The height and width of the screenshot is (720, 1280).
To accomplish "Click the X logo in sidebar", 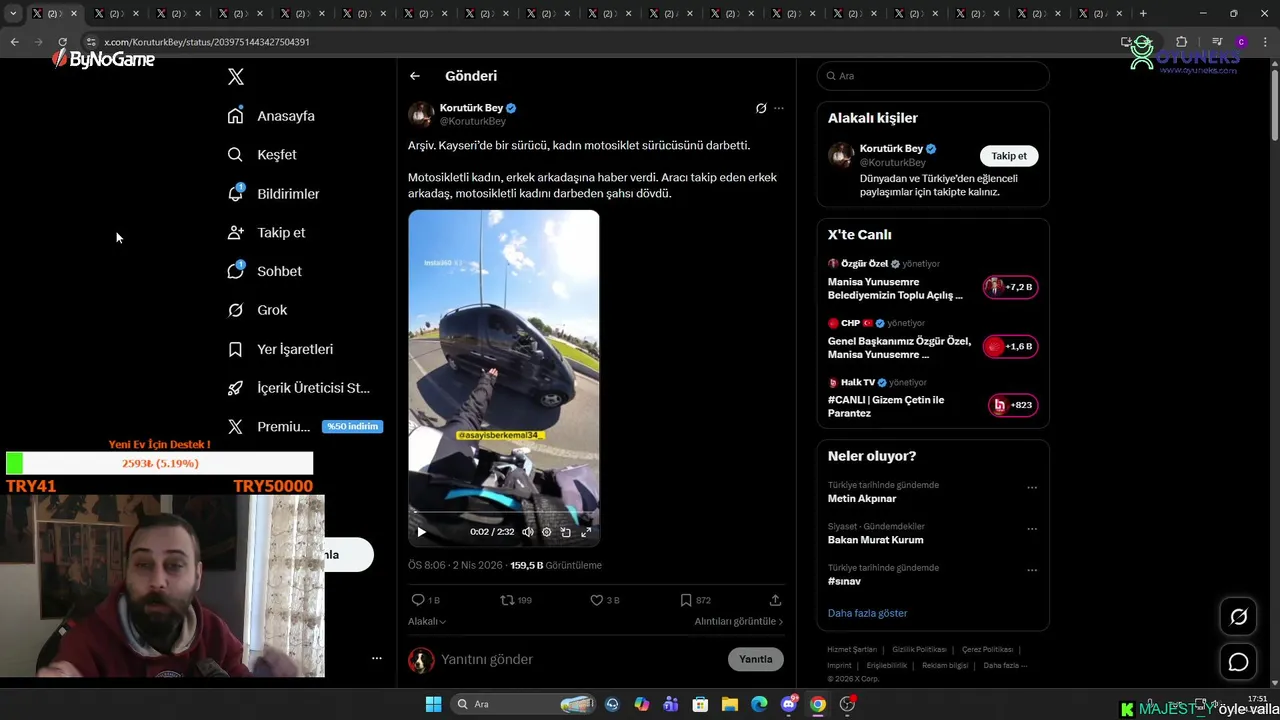I will point(236,77).
